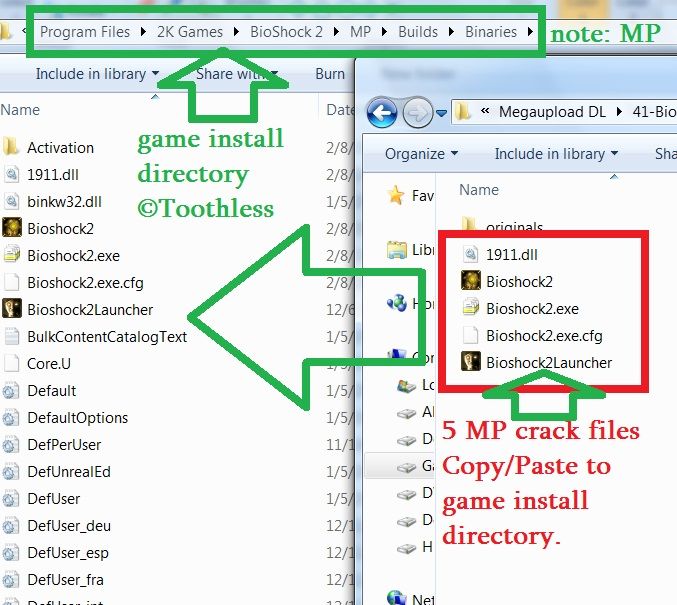Select the DefUser_deu config file icon
The image size is (677, 605).
(10, 526)
